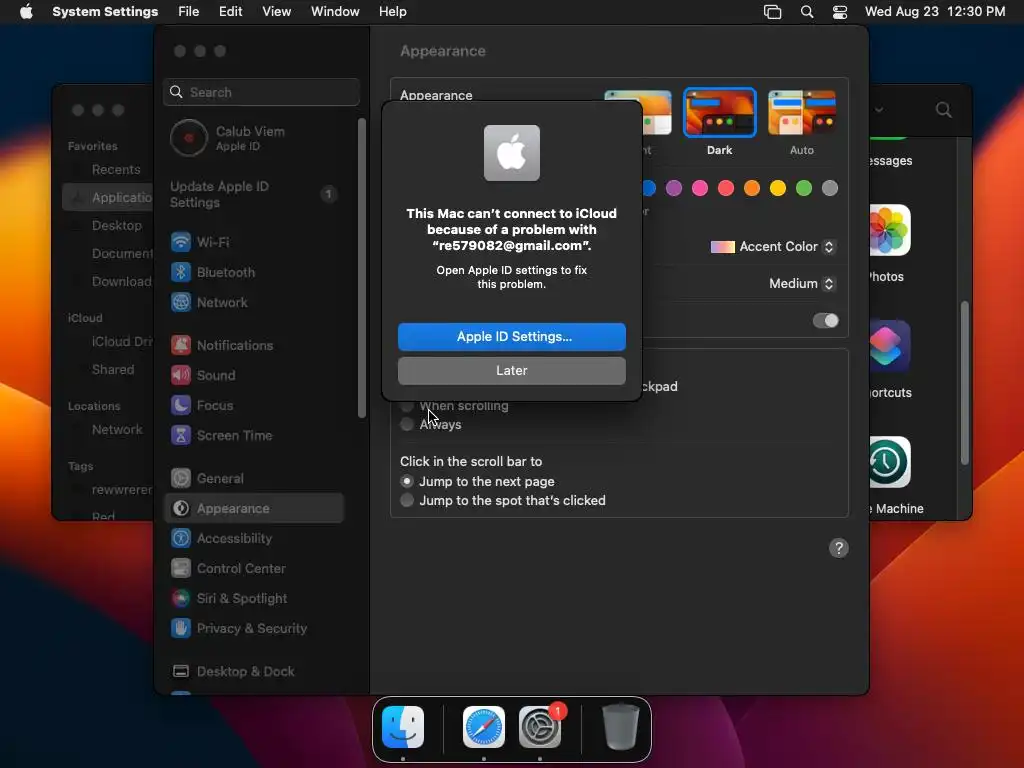Open Privacy & Security hand icon
This screenshot has height=768, width=1024.
point(181,629)
